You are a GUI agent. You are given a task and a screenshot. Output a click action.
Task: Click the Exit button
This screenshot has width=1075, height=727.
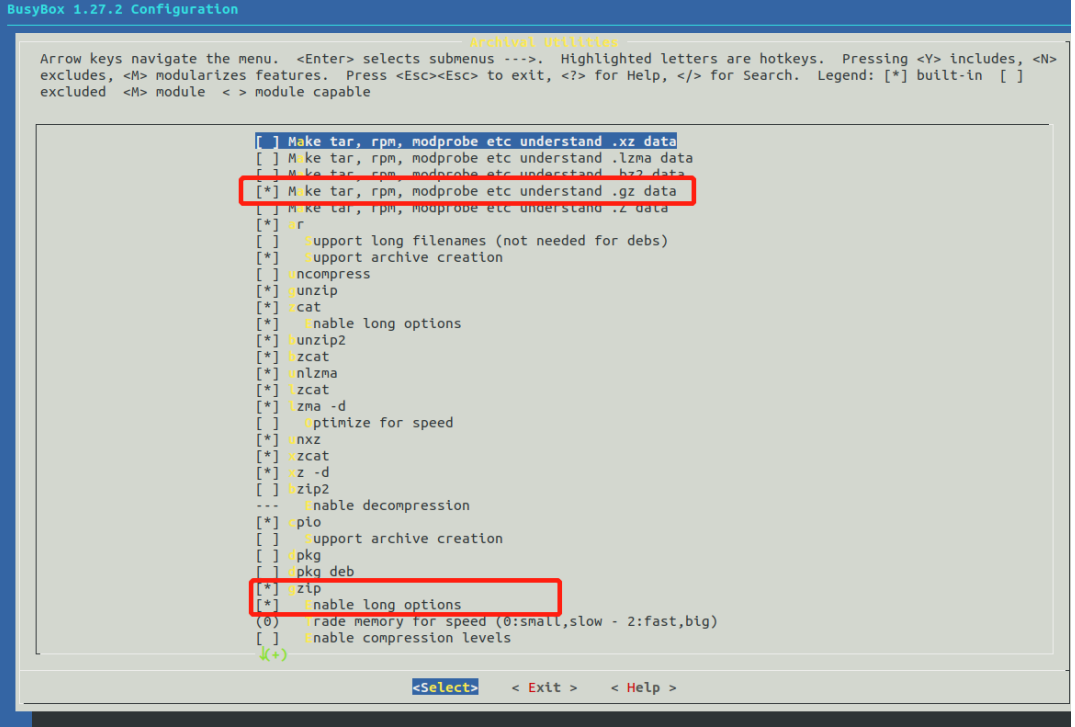(544, 687)
